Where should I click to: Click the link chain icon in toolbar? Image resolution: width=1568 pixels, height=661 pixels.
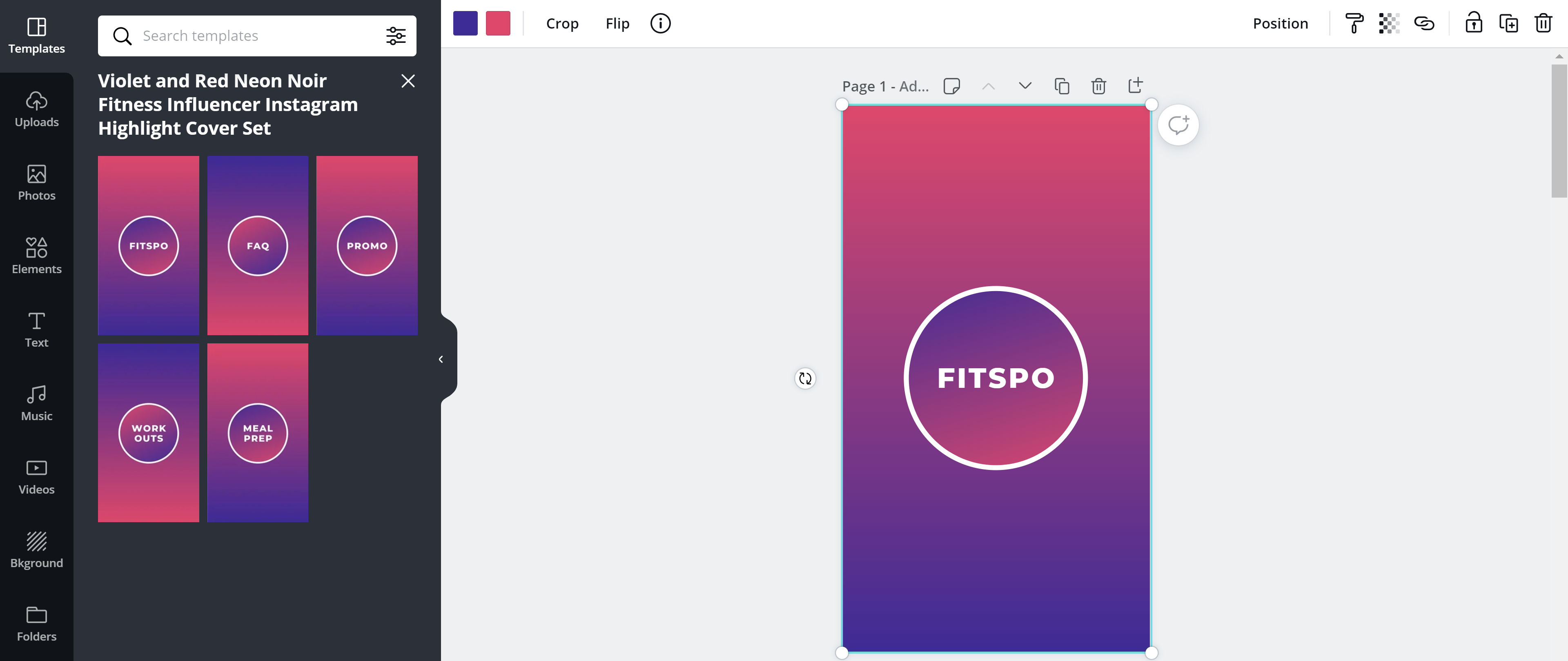coord(1424,24)
